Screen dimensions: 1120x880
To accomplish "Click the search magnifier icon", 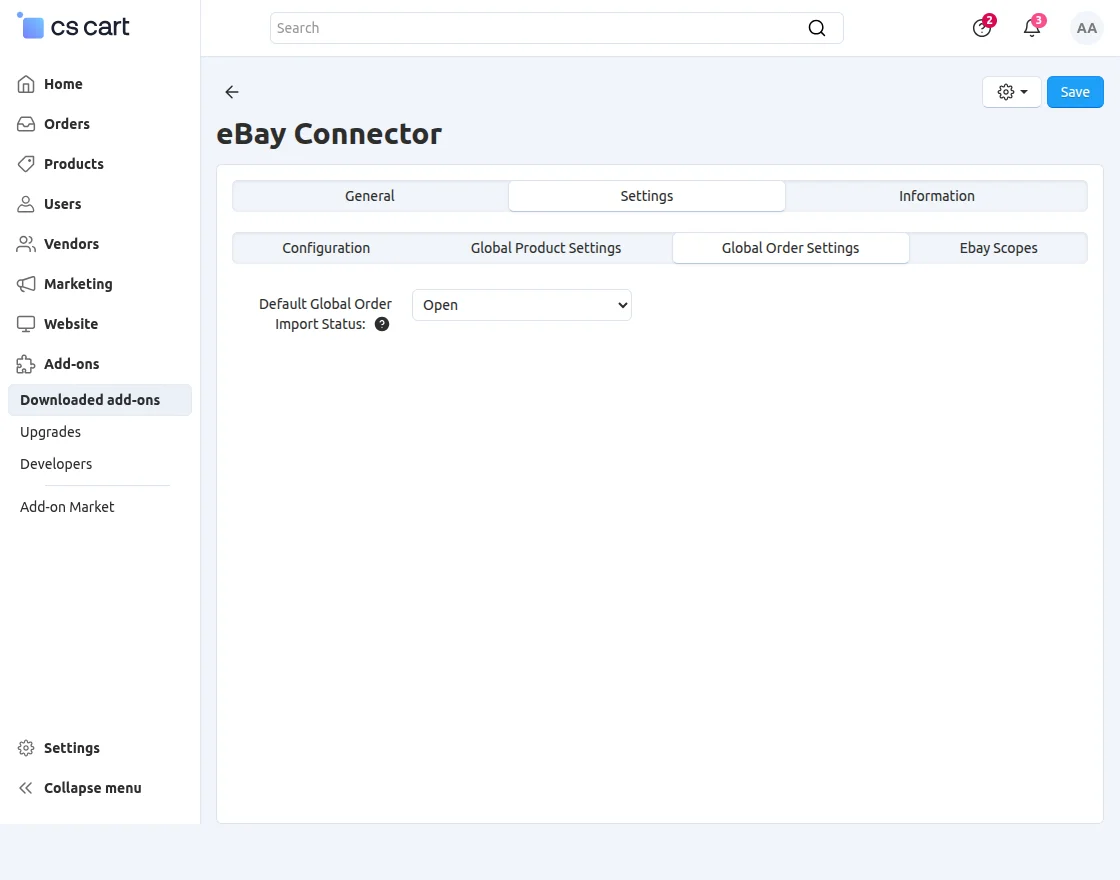I will point(816,28).
